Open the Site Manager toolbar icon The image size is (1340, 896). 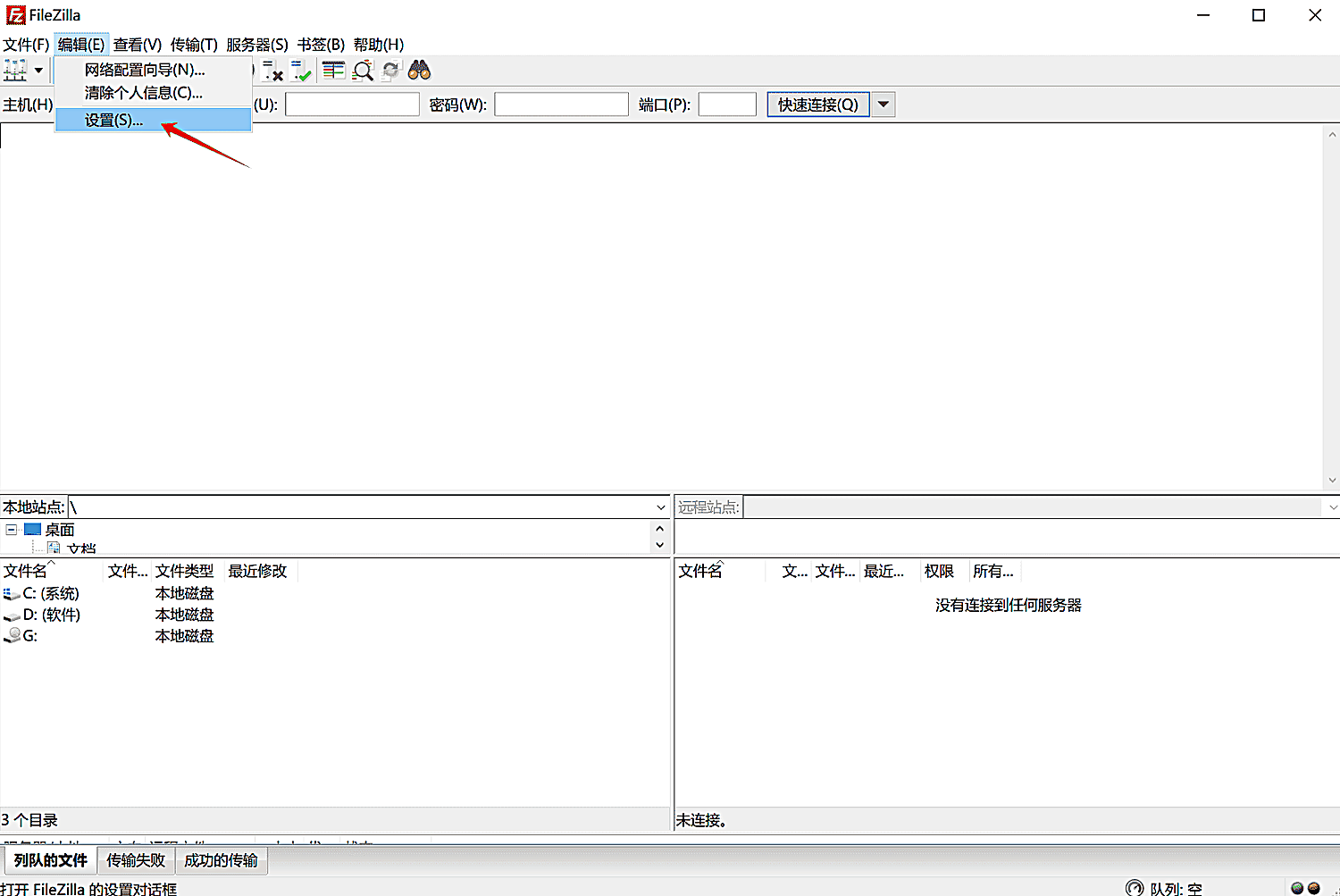tap(15, 71)
